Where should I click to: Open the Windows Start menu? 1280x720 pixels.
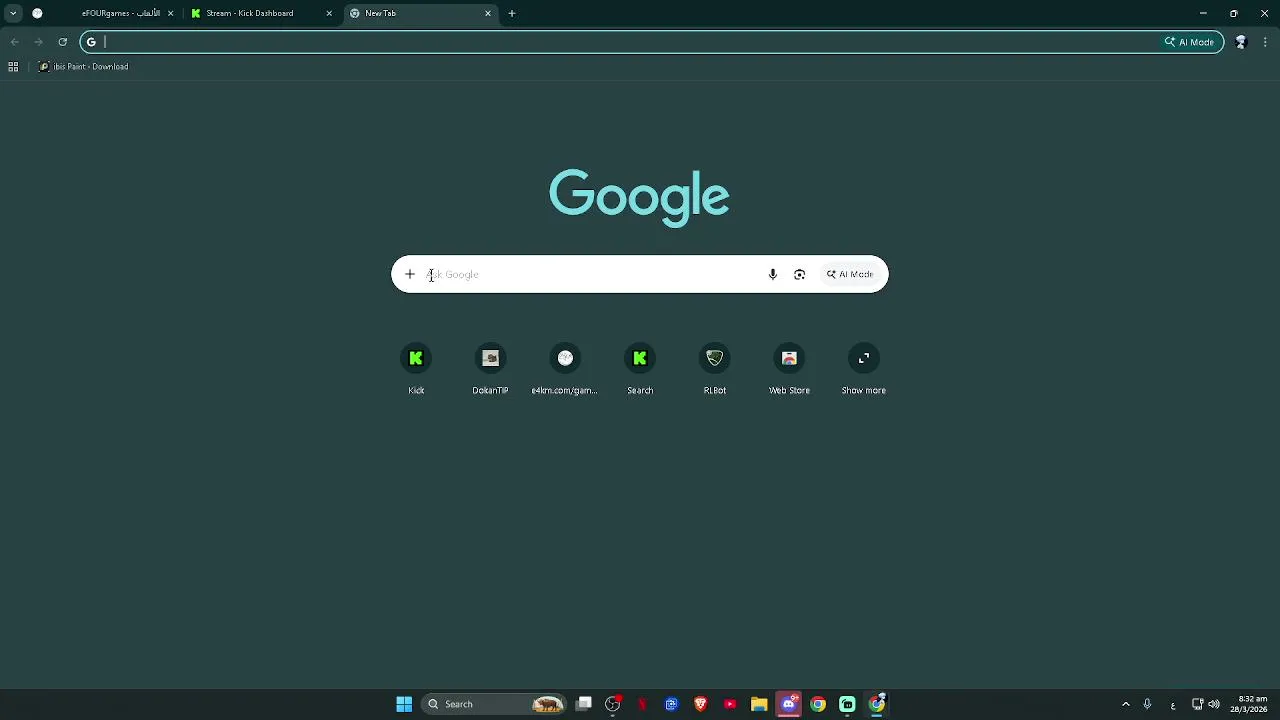404,704
